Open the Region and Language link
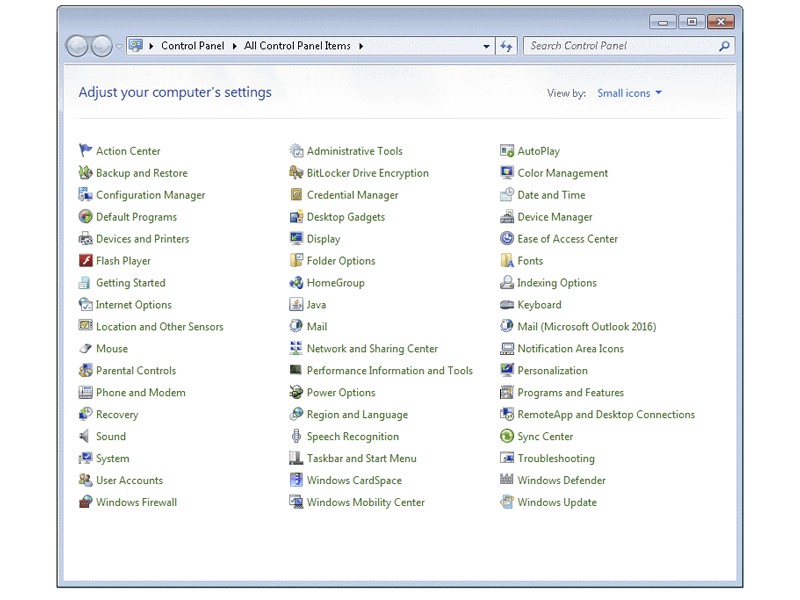The height and width of the screenshot is (600, 800). [357, 414]
